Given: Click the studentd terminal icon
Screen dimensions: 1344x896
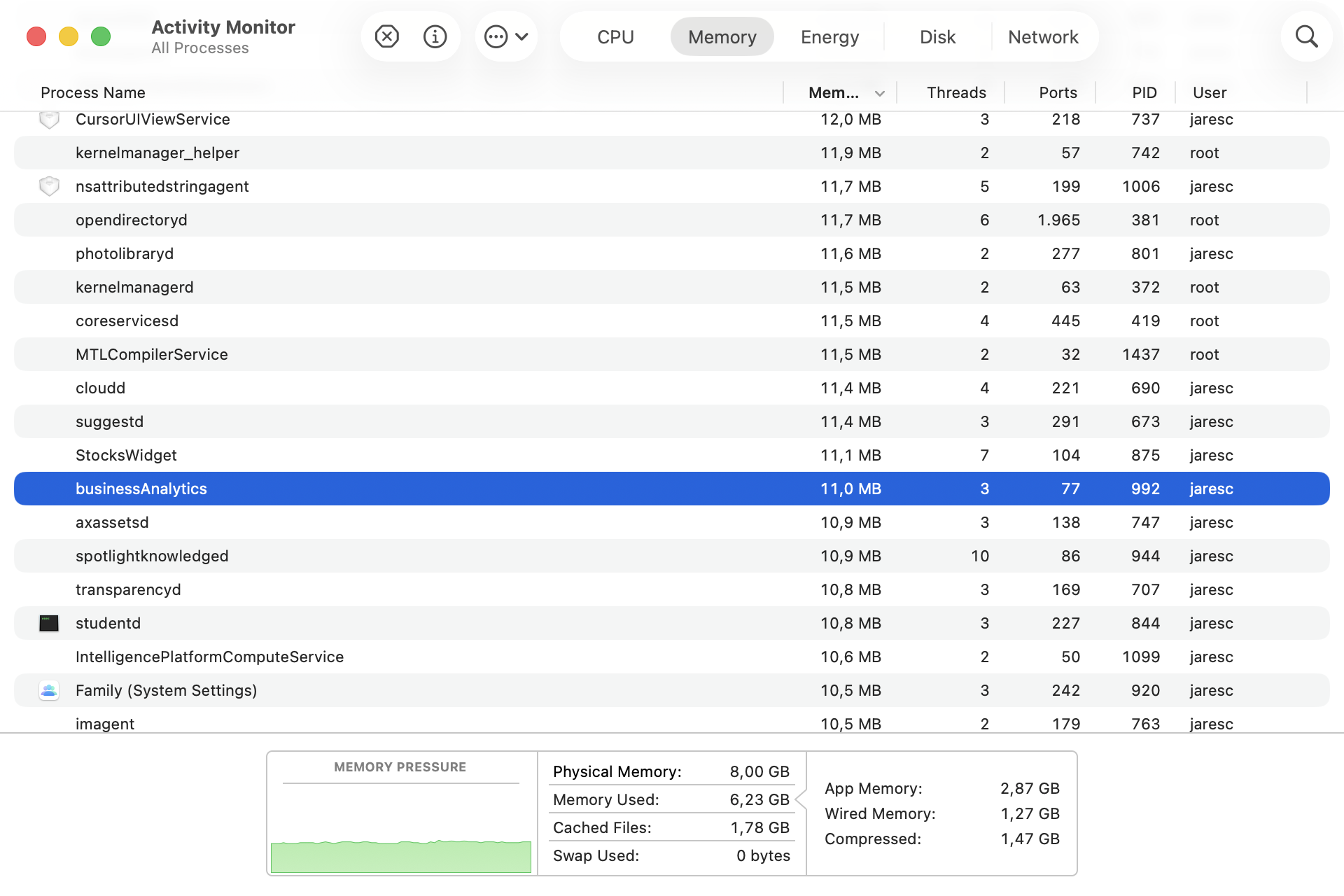Looking at the screenshot, I should (x=49, y=623).
